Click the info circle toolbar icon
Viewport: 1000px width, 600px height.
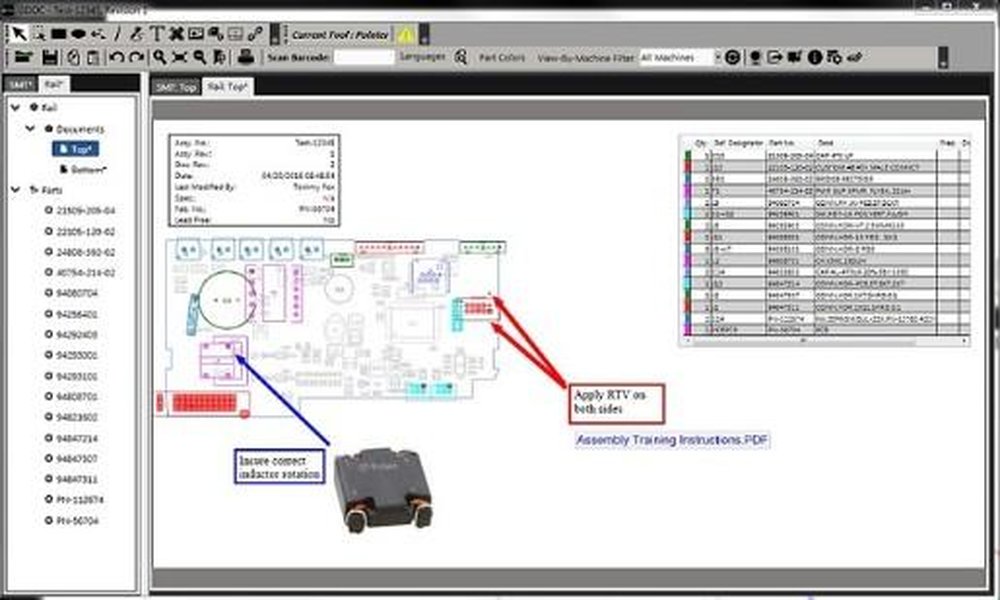[x=814, y=58]
